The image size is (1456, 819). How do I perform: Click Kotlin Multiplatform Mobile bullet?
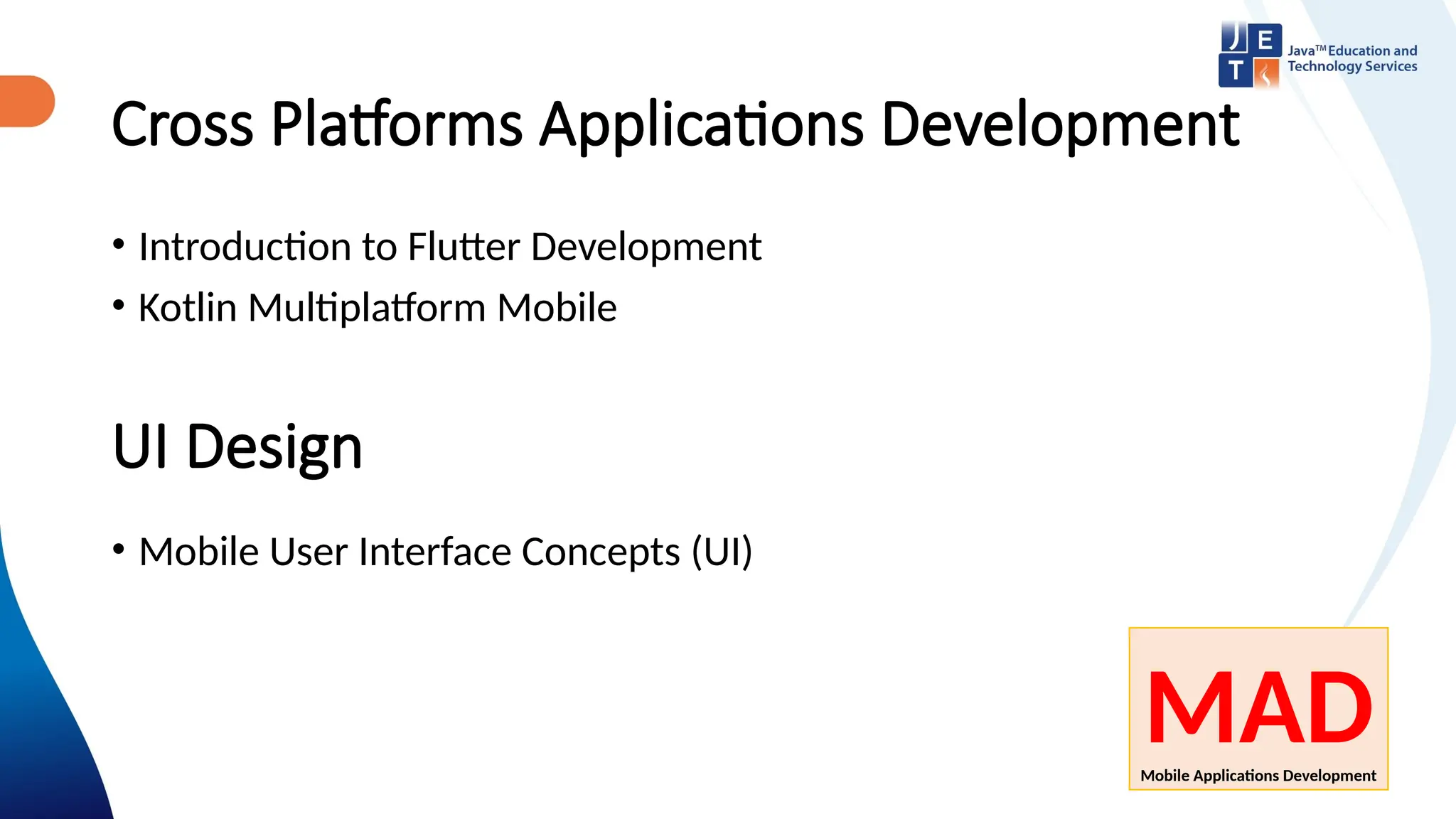click(377, 308)
